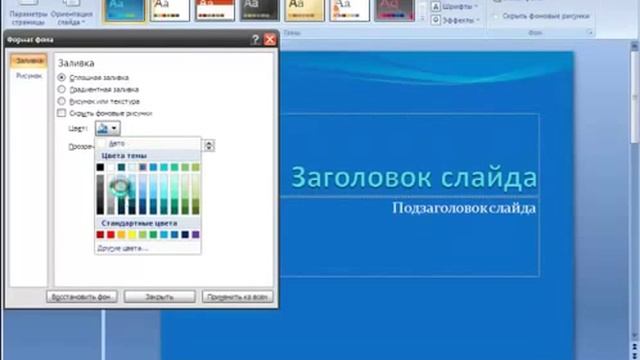Select the Градиентная заливка radio button
This screenshot has width=640, height=360.
(x=62, y=89)
